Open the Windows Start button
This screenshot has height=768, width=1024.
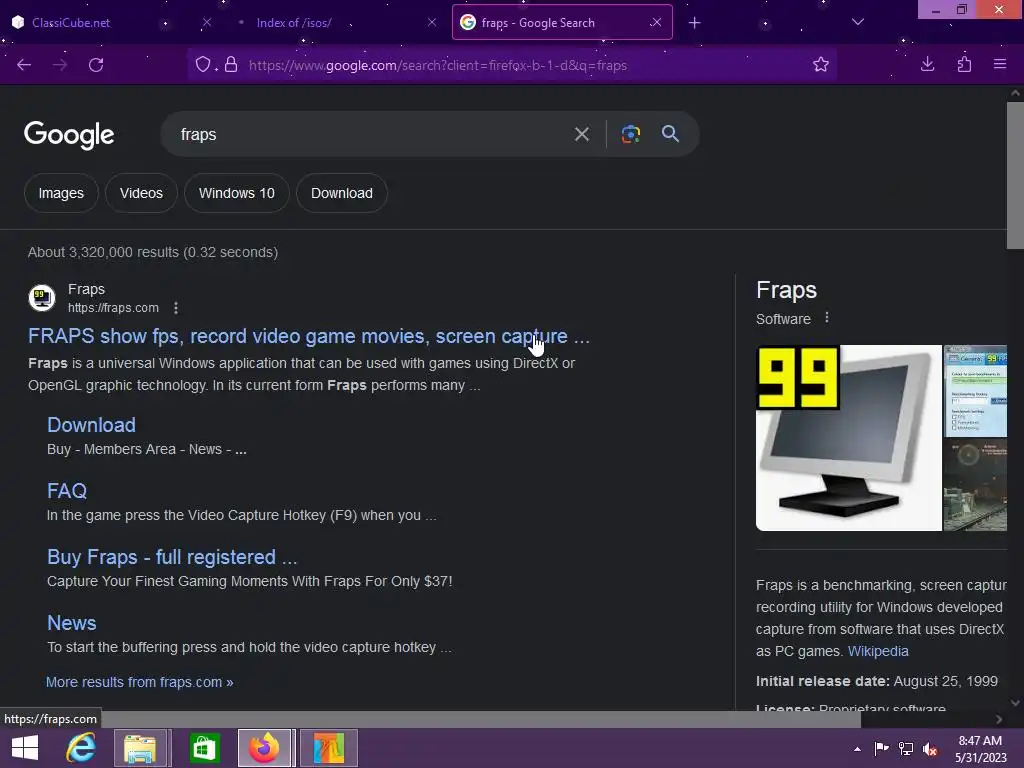pyautogui.click(x=25, y=748)
